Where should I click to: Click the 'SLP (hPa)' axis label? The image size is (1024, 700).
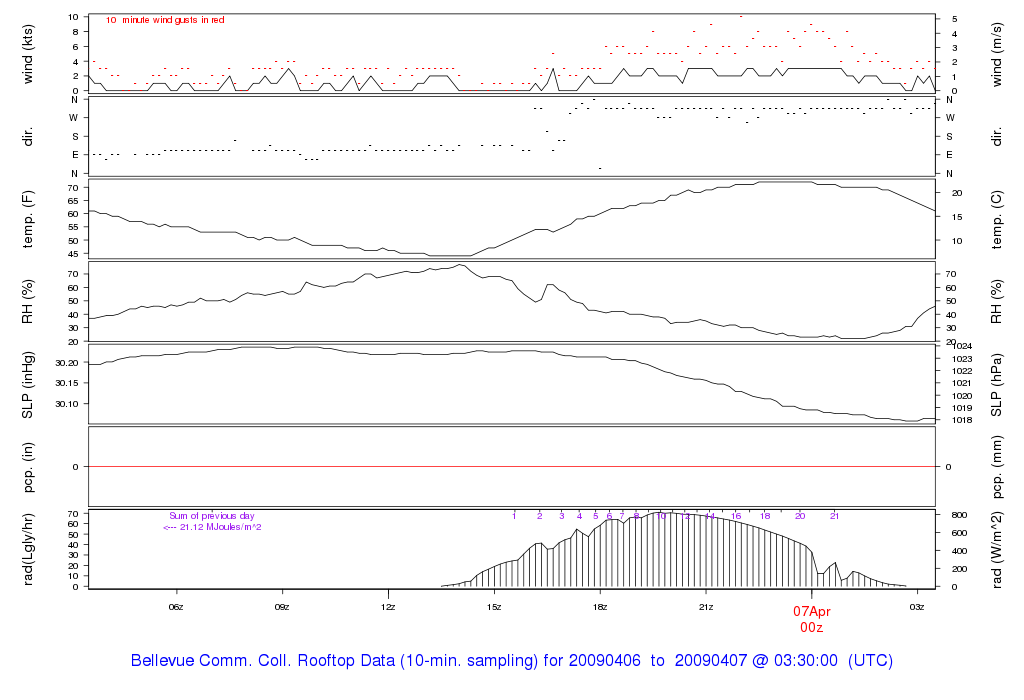[x=997, y=385]
